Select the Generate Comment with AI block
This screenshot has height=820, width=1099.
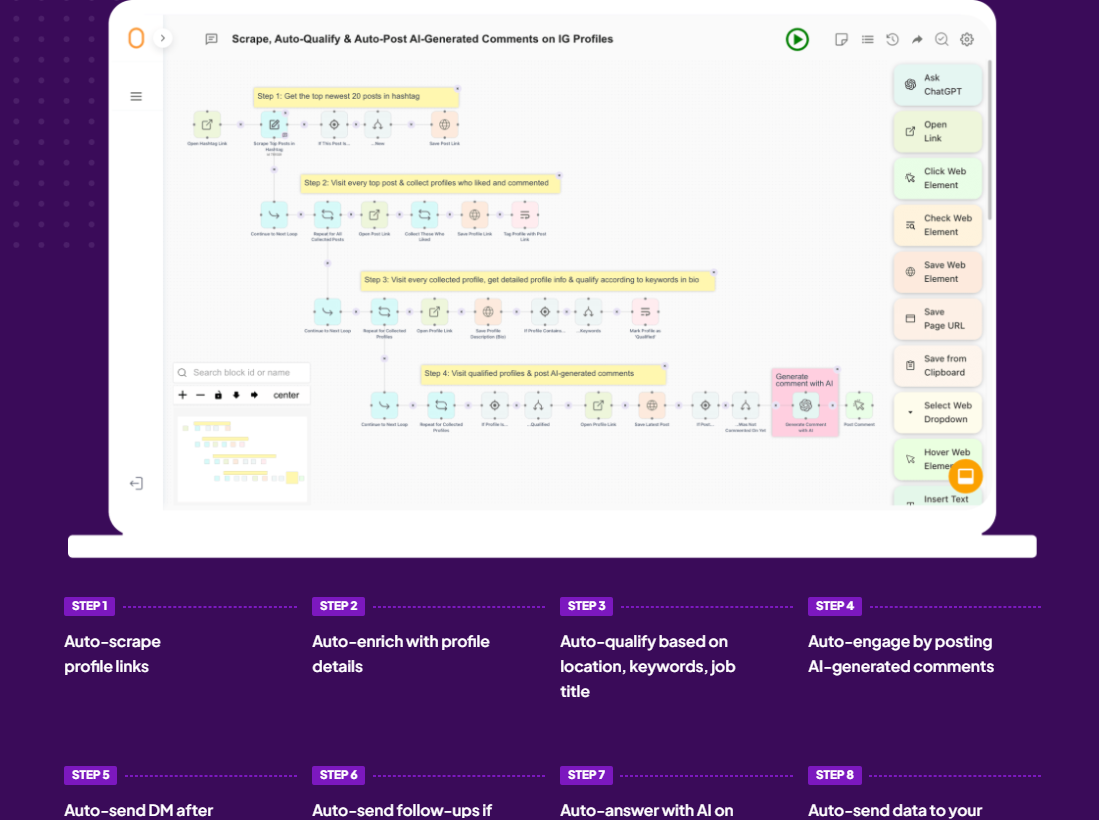(x=805, y=406)
